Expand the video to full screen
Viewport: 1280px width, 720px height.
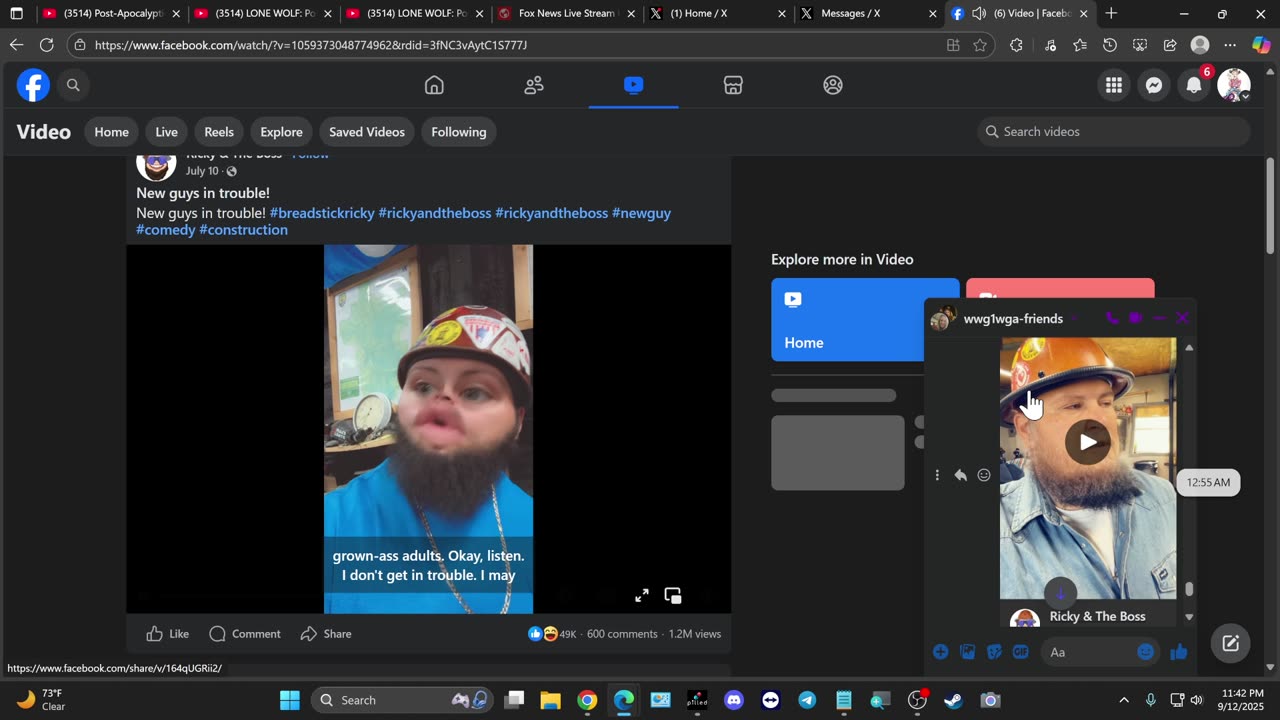pyautogui.click(x=642, y=596)
